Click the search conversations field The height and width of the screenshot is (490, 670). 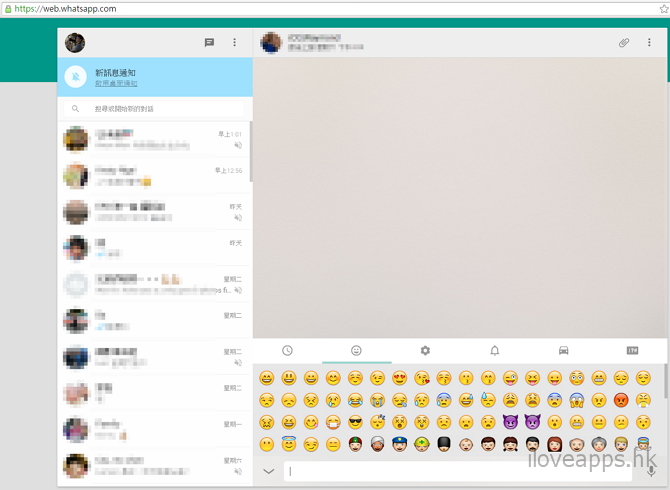pos(155,108)
